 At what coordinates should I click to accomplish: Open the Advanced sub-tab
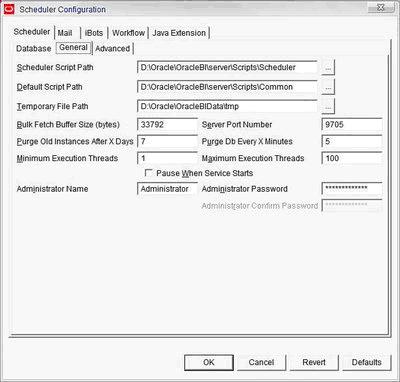[113, 48]
